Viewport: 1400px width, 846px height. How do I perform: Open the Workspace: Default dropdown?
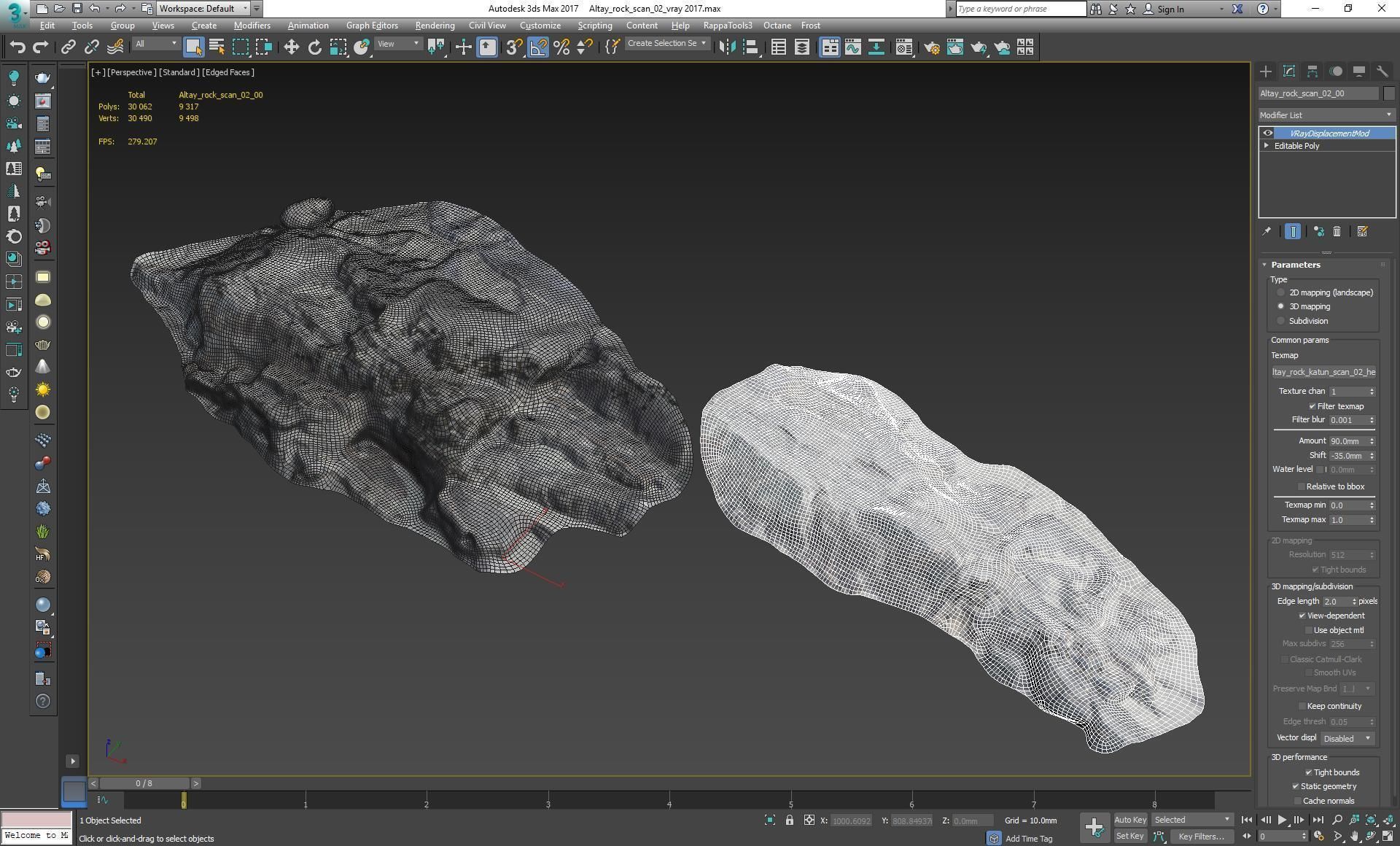coord(203,9)
